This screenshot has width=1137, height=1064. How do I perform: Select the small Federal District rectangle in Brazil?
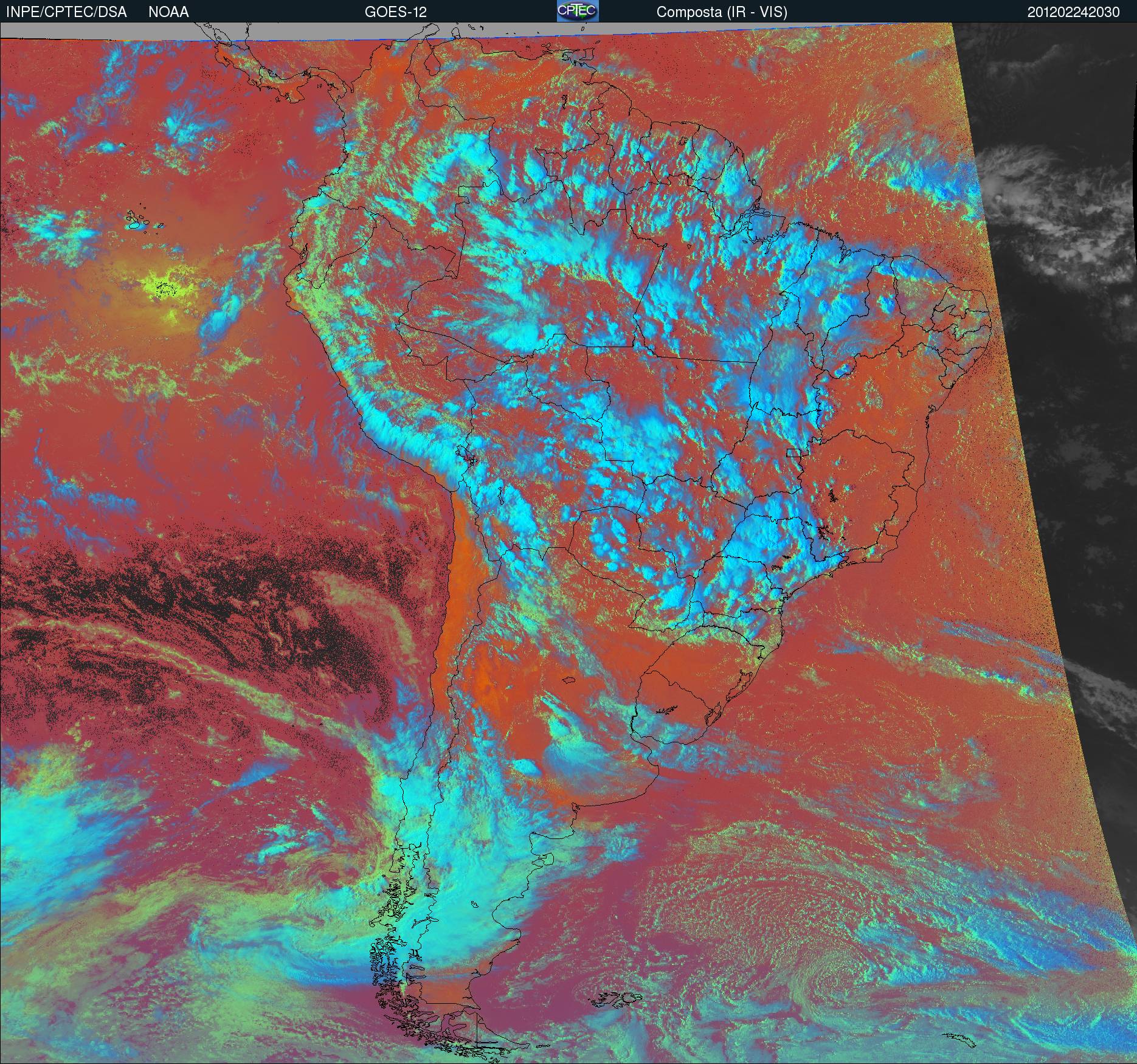click(793, 452)
